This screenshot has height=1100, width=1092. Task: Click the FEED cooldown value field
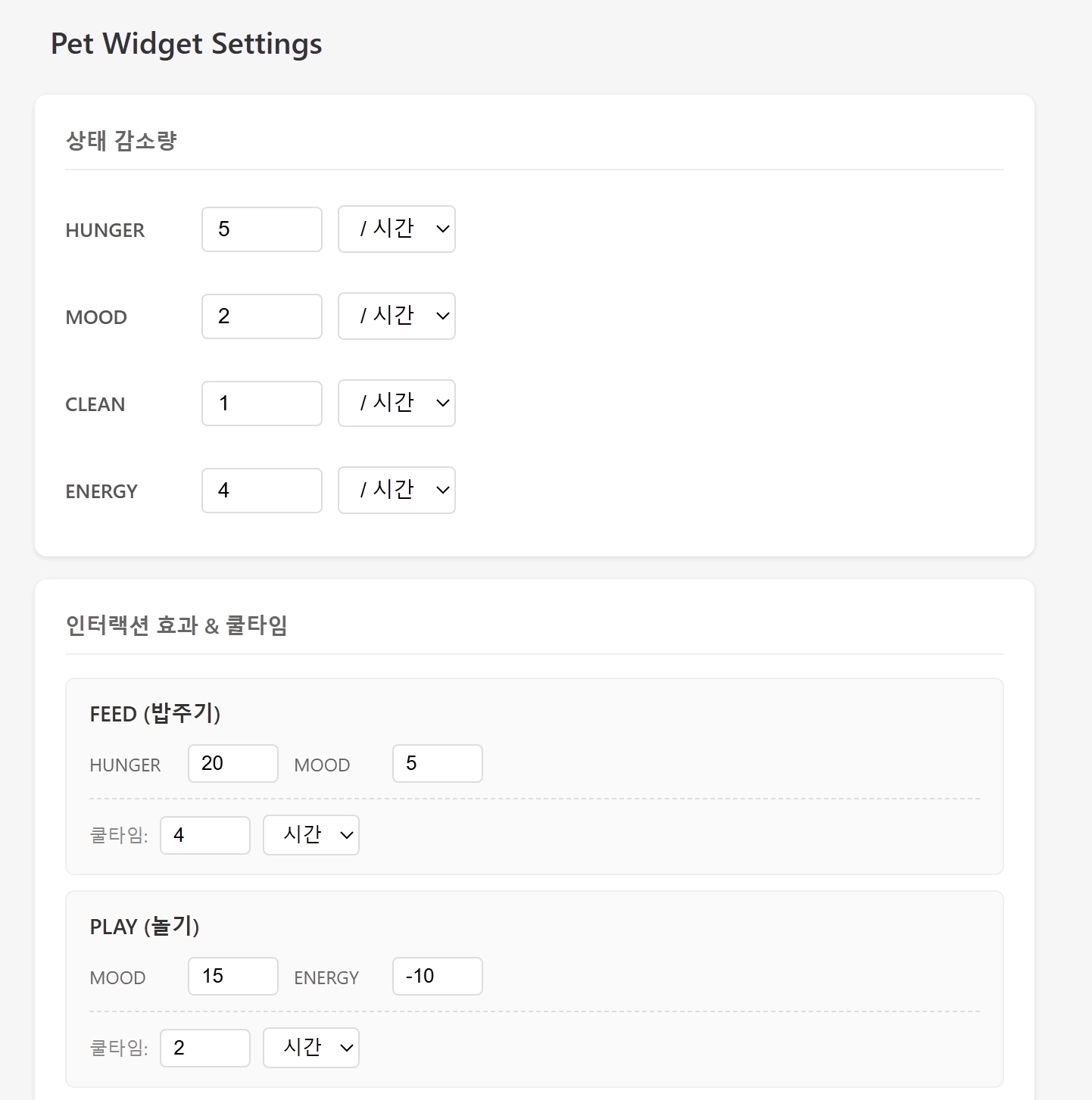pyautogui.click(x=204, y=835)
